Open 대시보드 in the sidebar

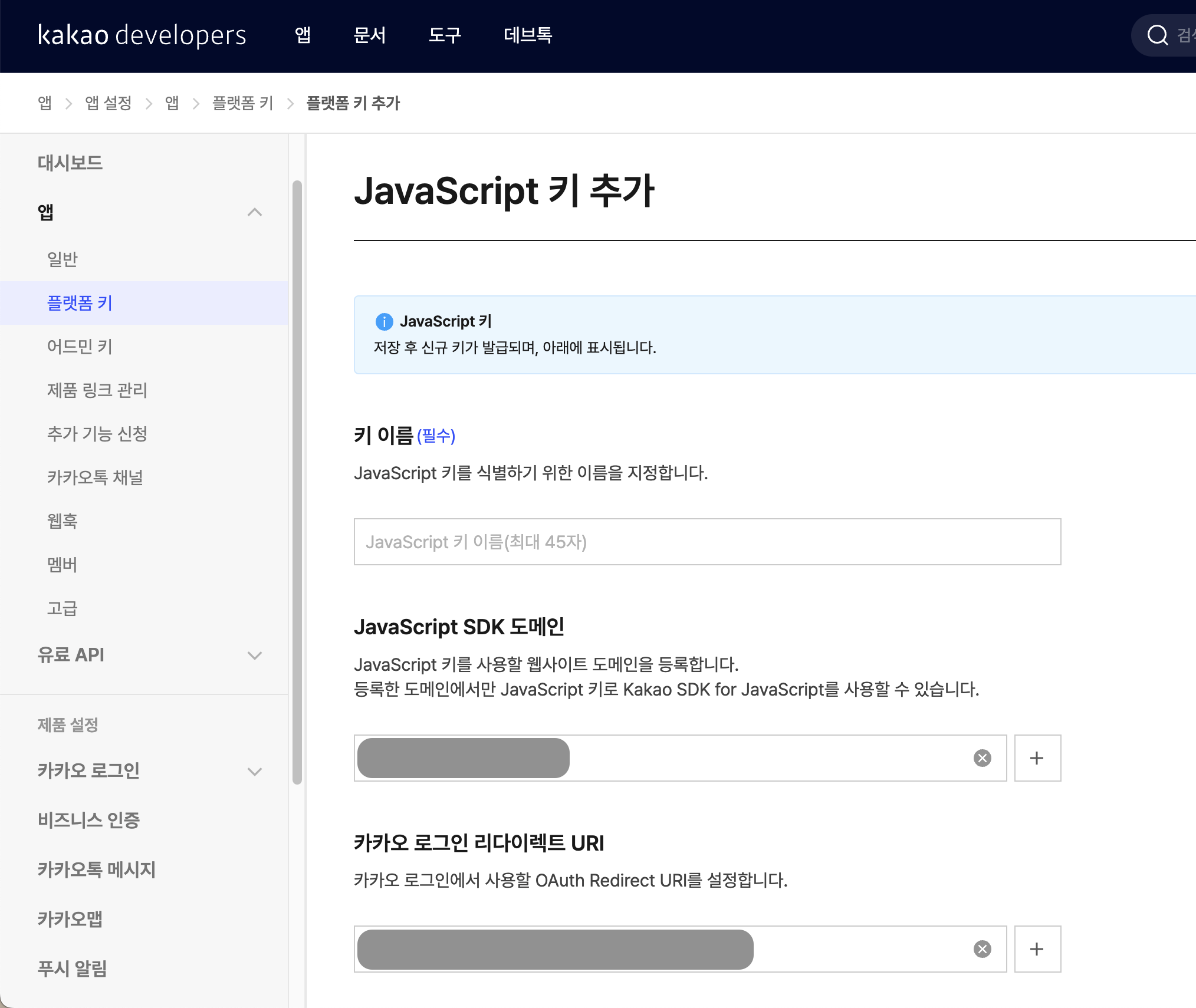coord(70,163)
